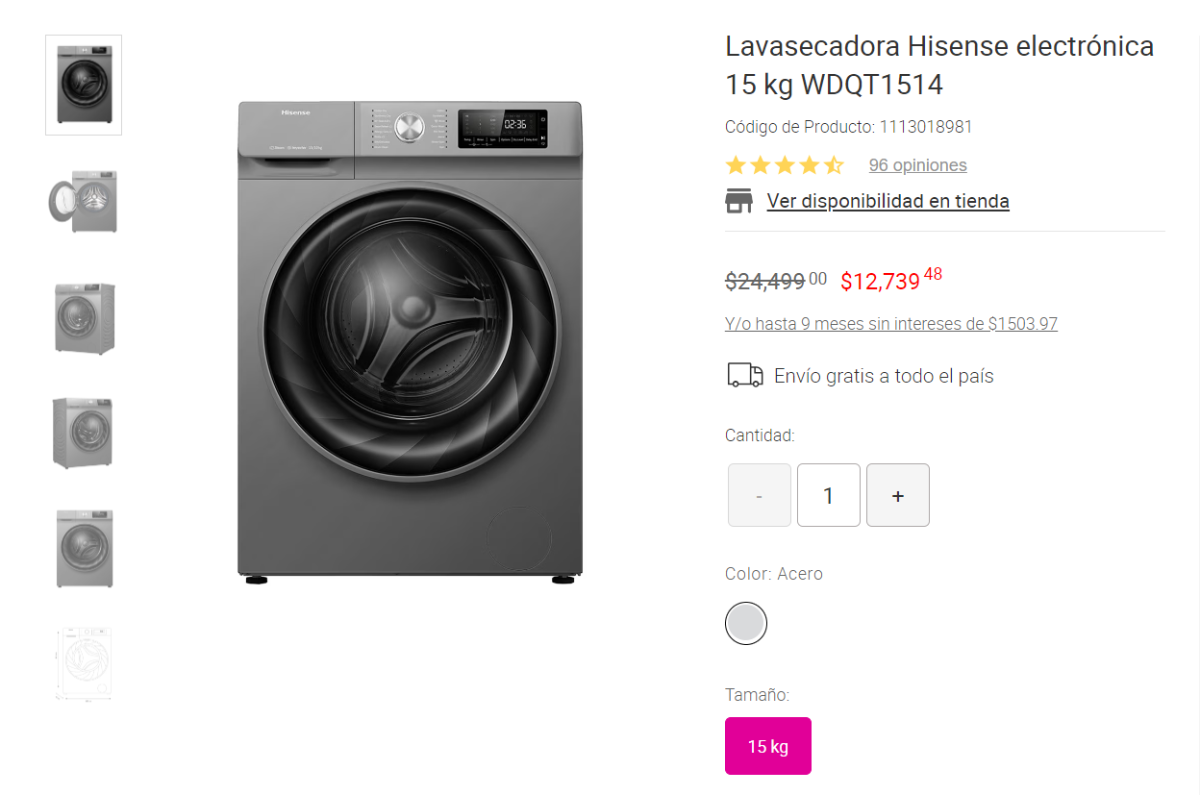1200x795 pixels.
Task: Open the 96 opiniones reviews link
Action: (x=918, y=165)
